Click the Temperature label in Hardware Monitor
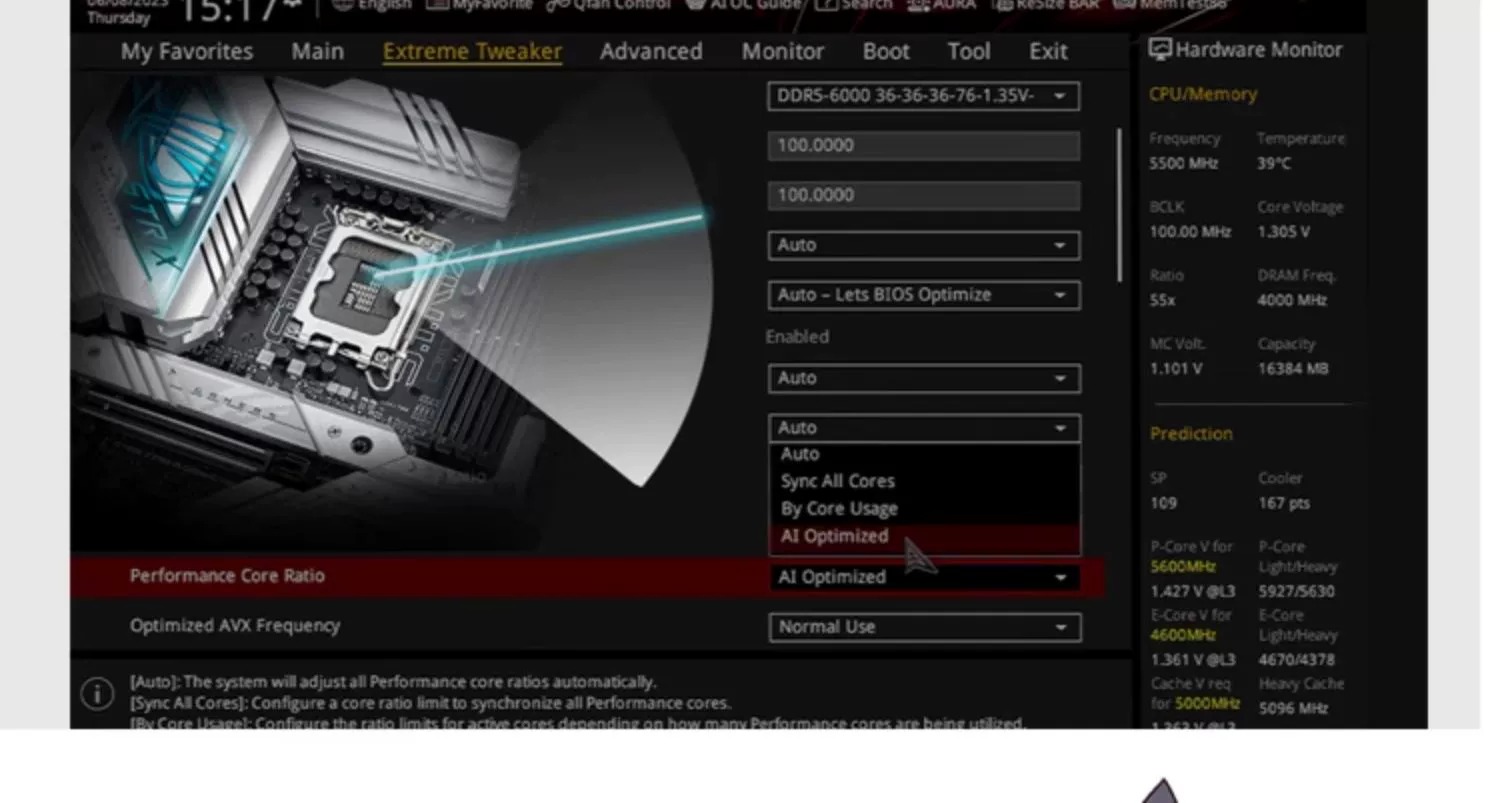 [1301, 139]
